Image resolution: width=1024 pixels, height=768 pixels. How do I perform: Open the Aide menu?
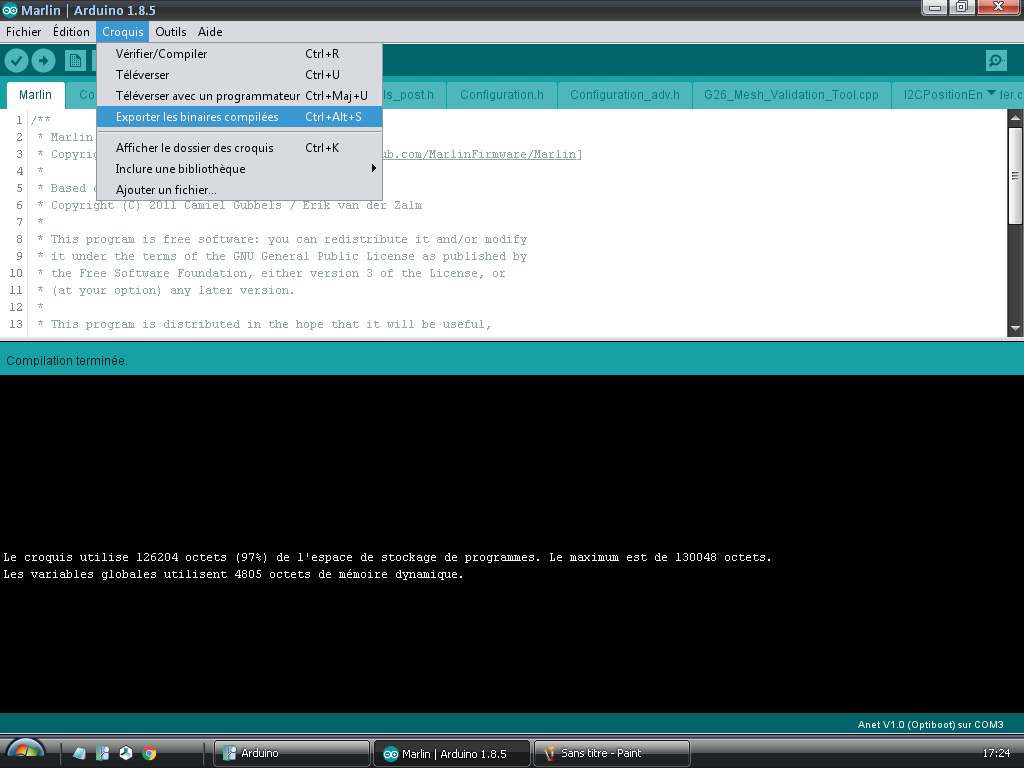[210, 31]
